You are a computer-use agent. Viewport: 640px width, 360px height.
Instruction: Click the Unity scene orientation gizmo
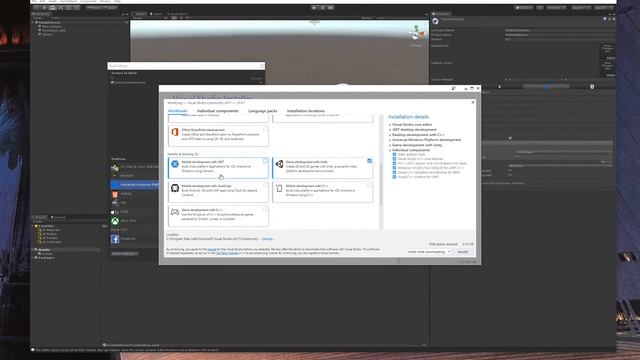[x=417, y=33]
